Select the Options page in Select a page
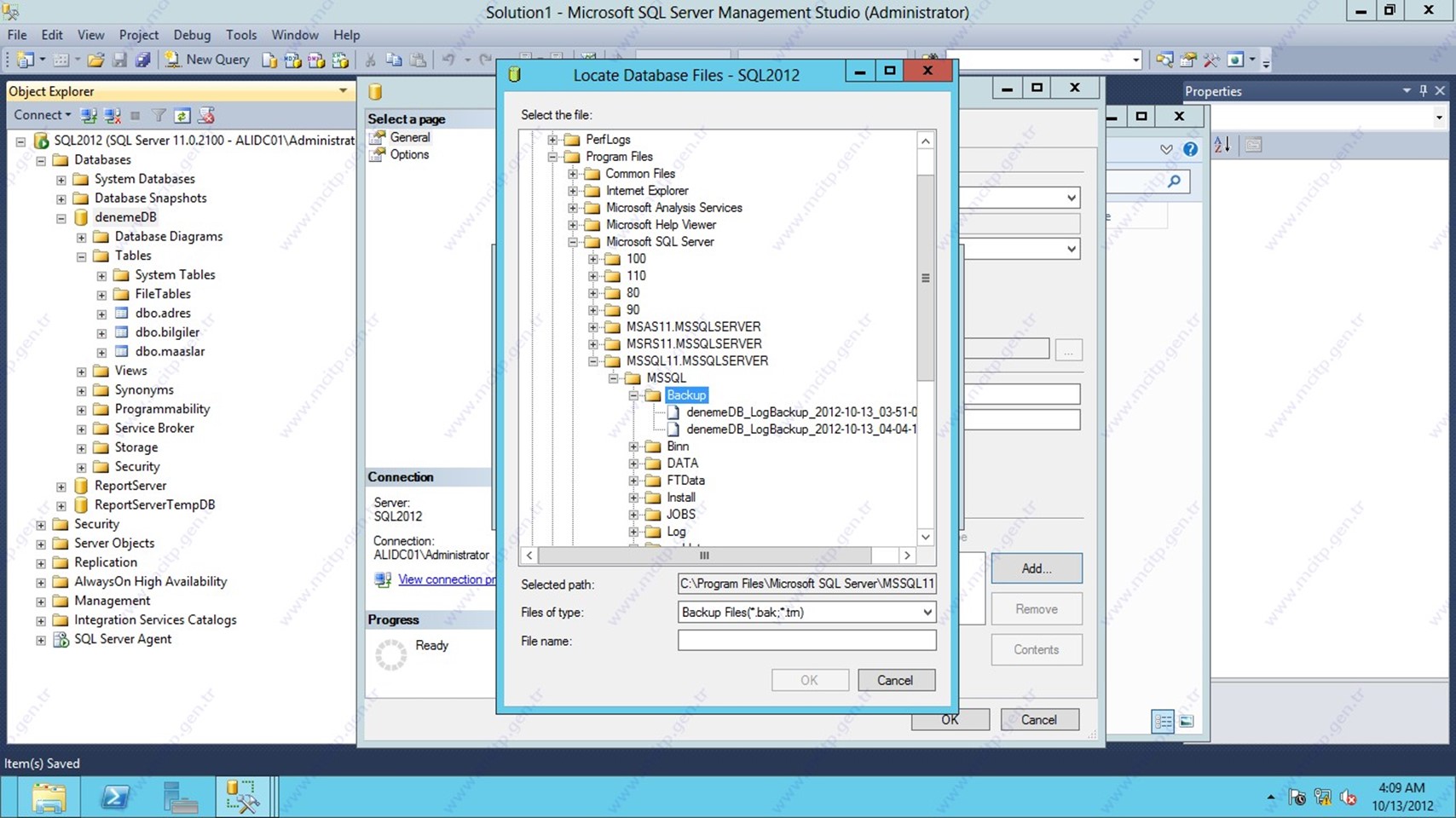 click(409, 154)
